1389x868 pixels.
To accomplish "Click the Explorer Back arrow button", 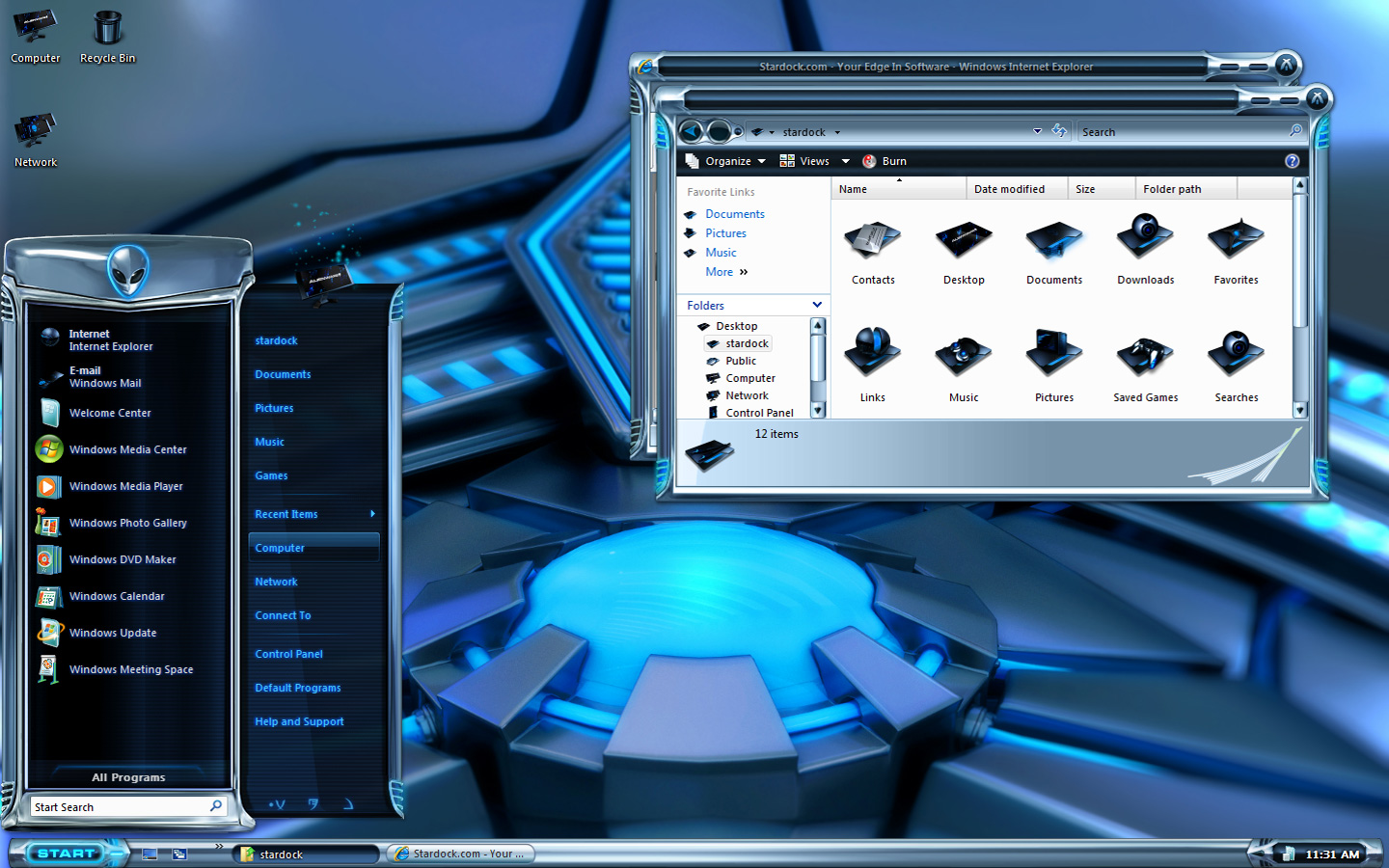I will coord(691,131).
